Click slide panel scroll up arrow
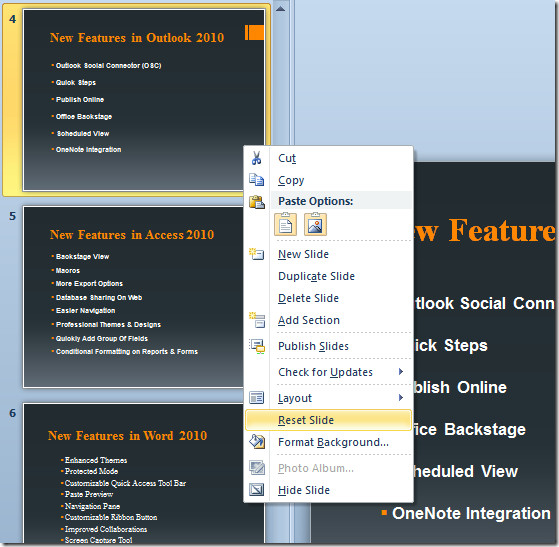The width and height of the screenshot is (559, 547). 281,9
